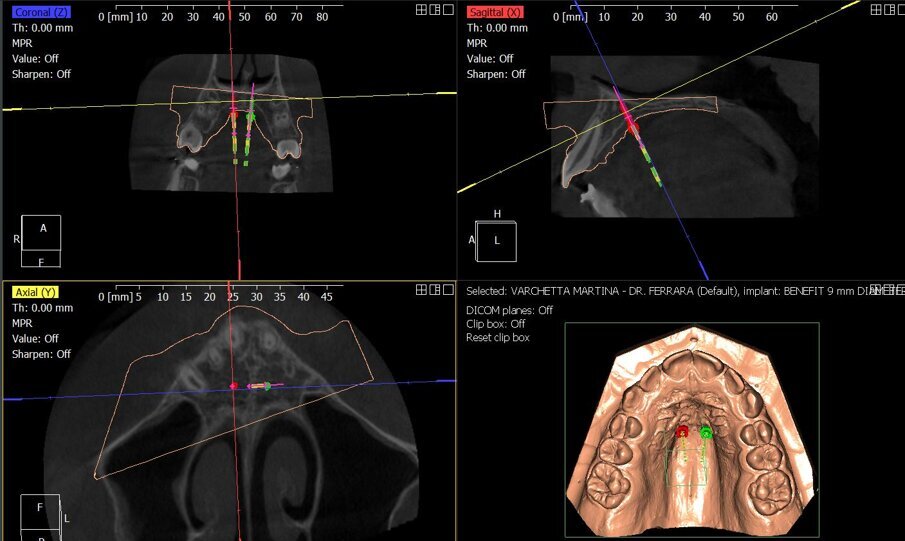Click the Coronal (Z) view label
The image size is (905, 541).
coord(40,12)
